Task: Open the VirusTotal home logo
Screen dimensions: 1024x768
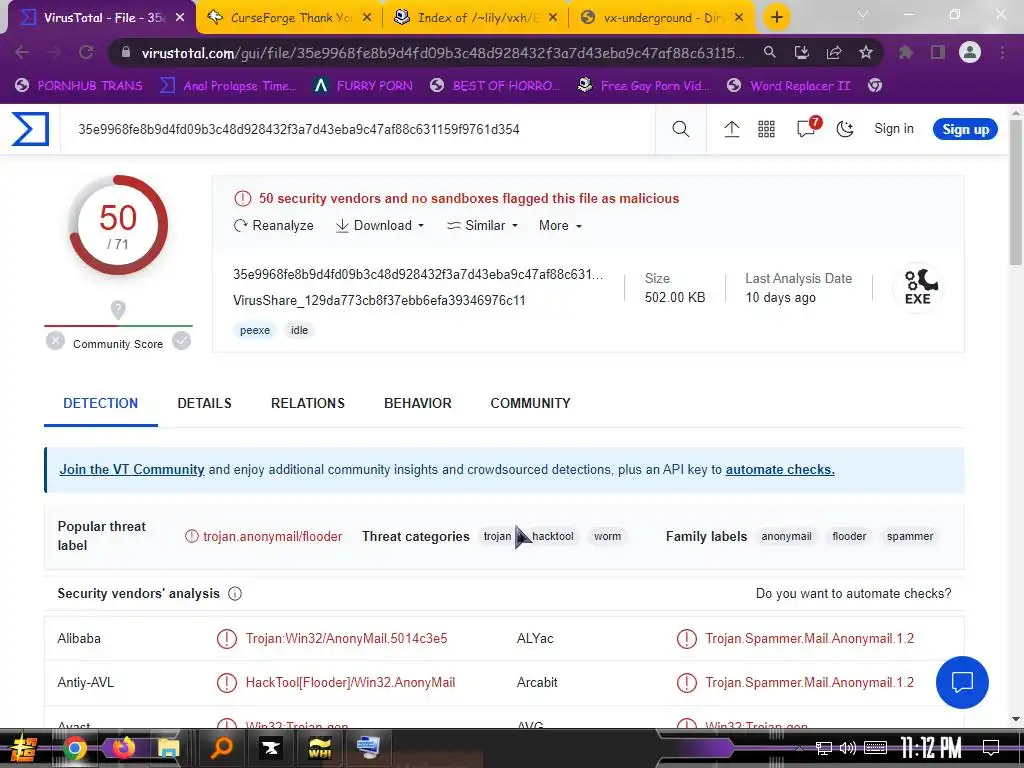Action: tap(30, 129)
